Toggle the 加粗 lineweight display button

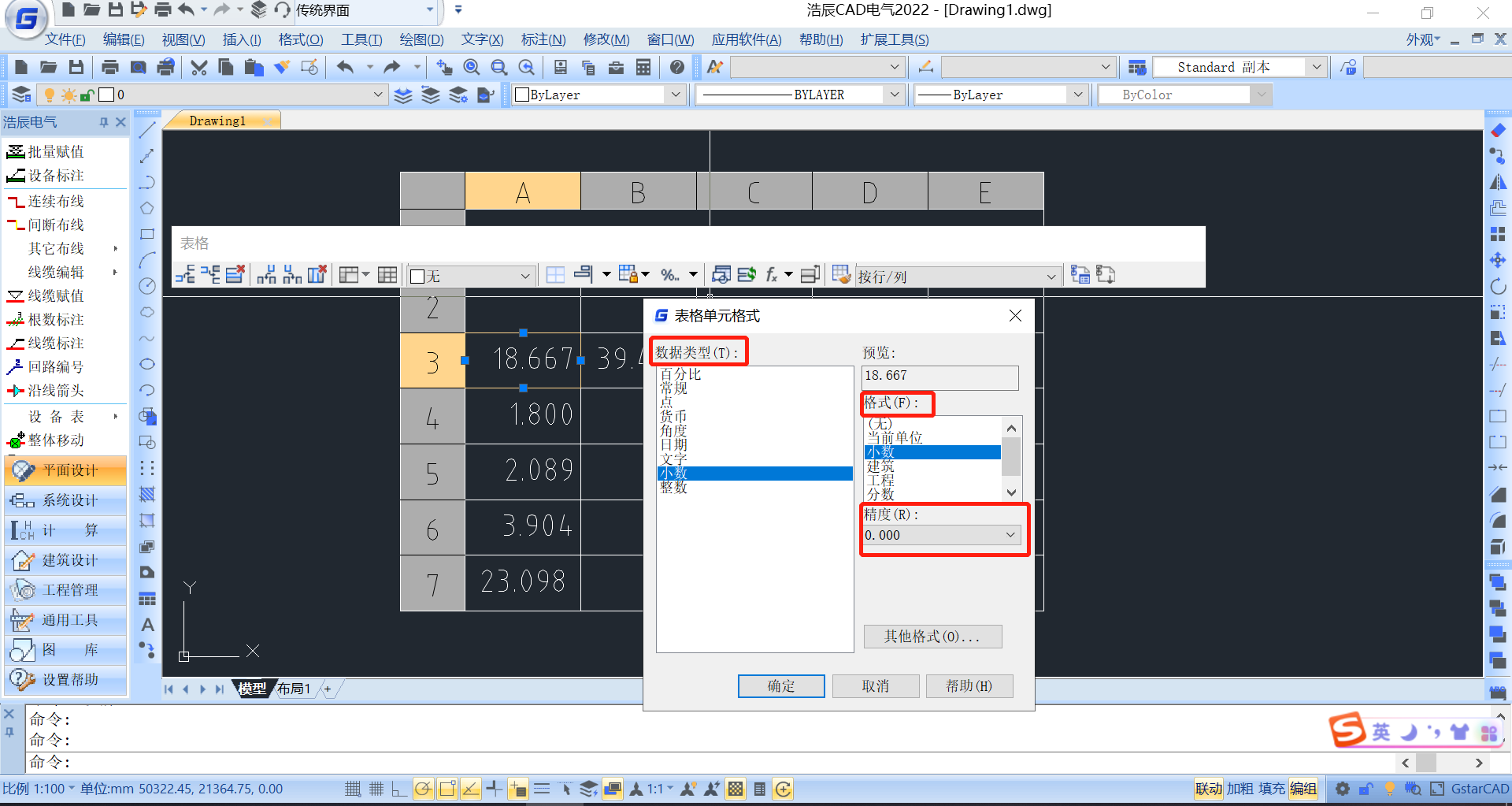tap(1240, 789)
